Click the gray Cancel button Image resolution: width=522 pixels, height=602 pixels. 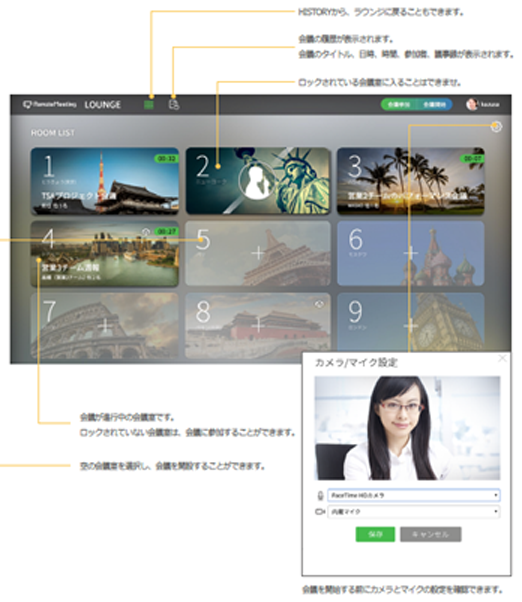[431, 534]
